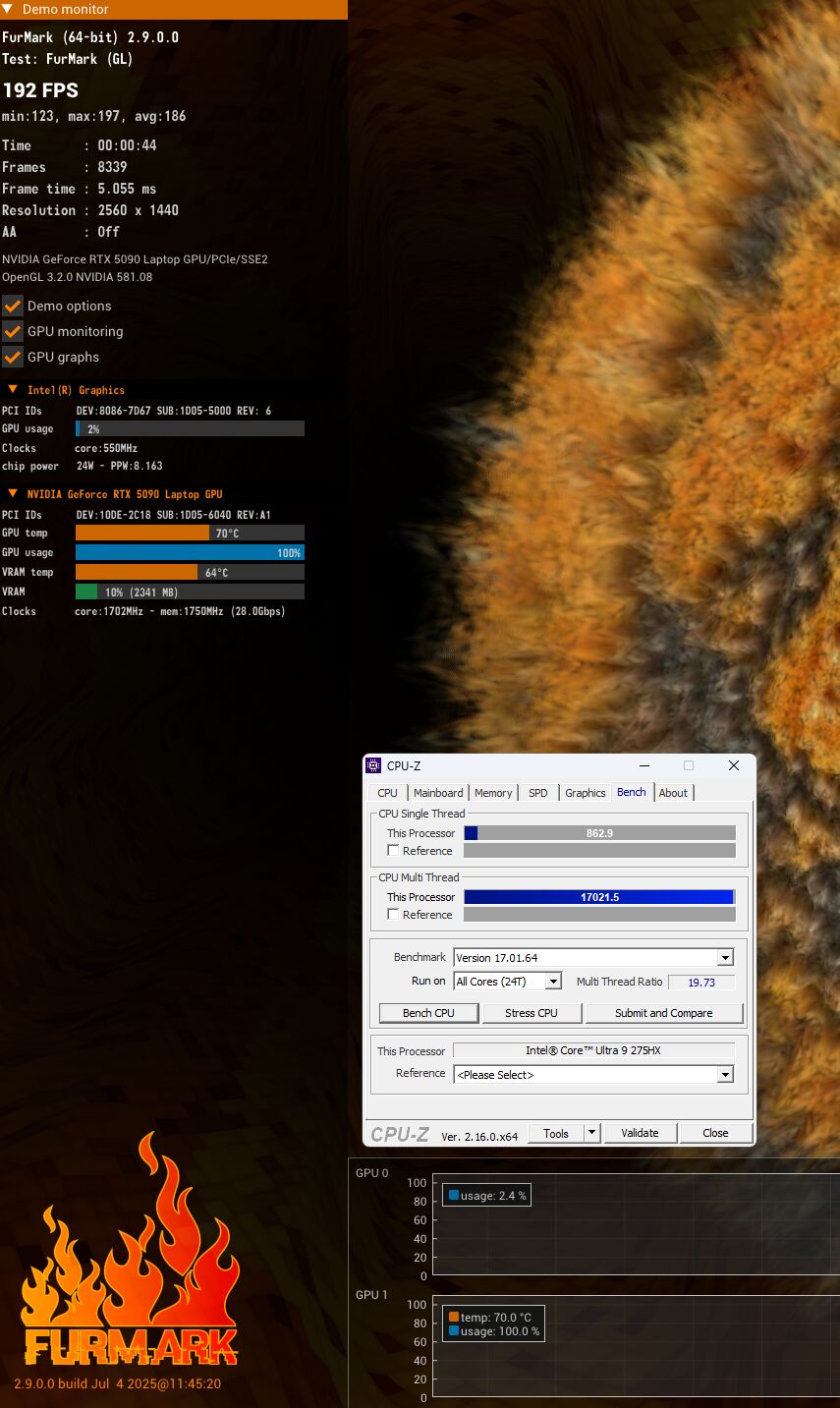
Task: Click the Multi Thread Ratio field 19.73
Action: coord(701,982)
